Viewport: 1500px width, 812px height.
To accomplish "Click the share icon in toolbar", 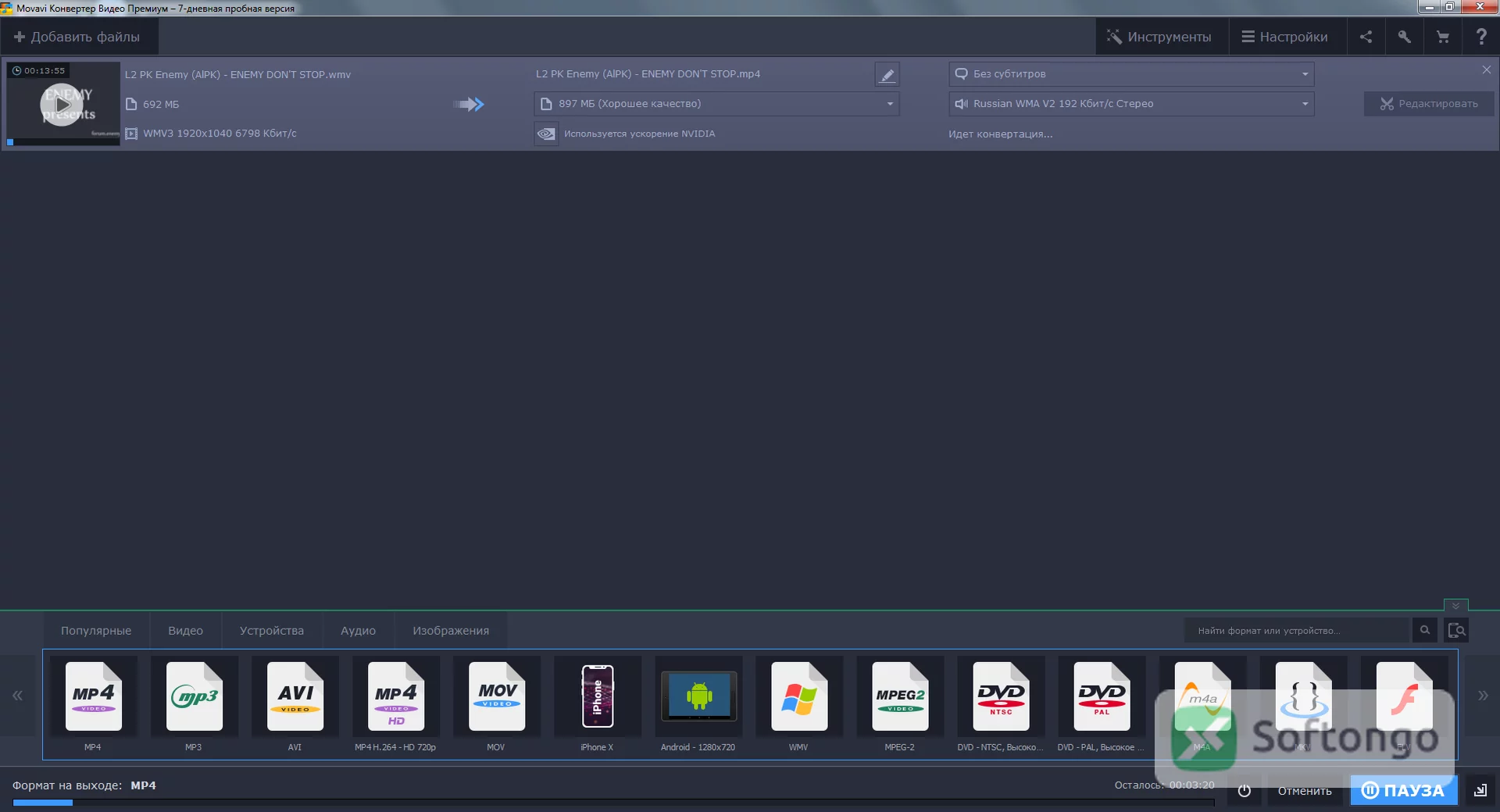I will [x=1366, y=37].
